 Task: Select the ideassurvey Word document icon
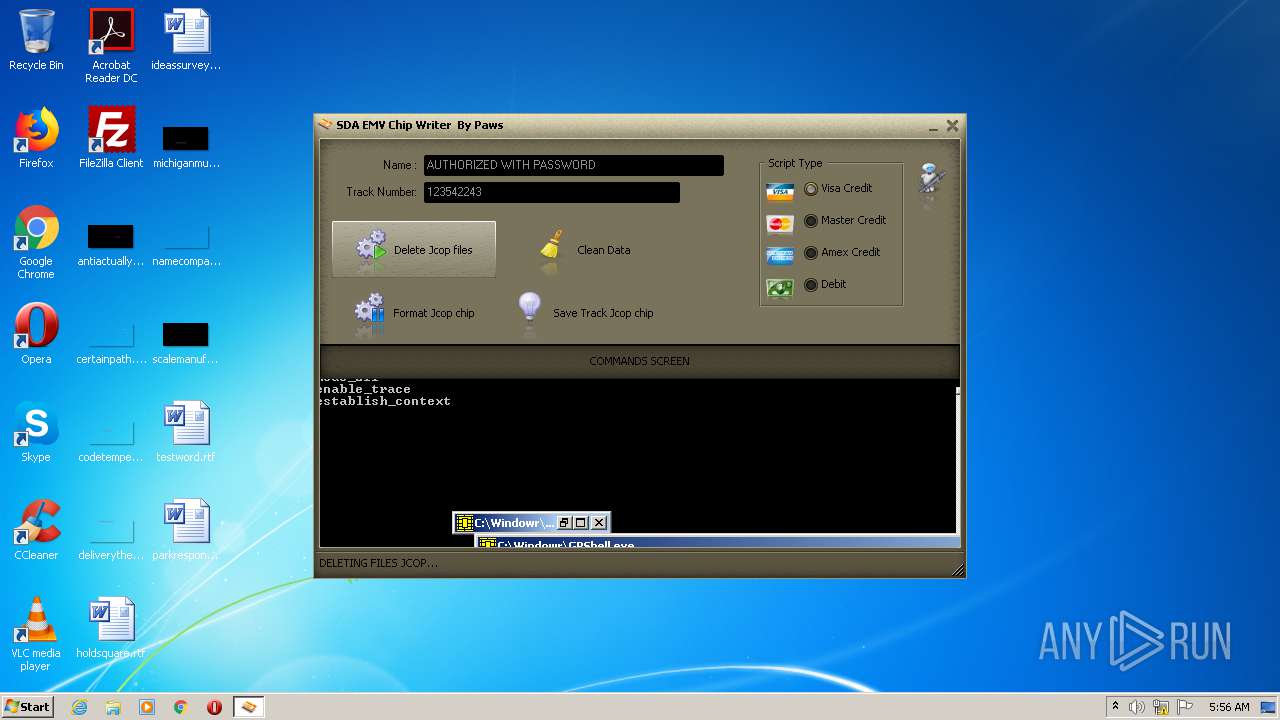coord(186,40)
